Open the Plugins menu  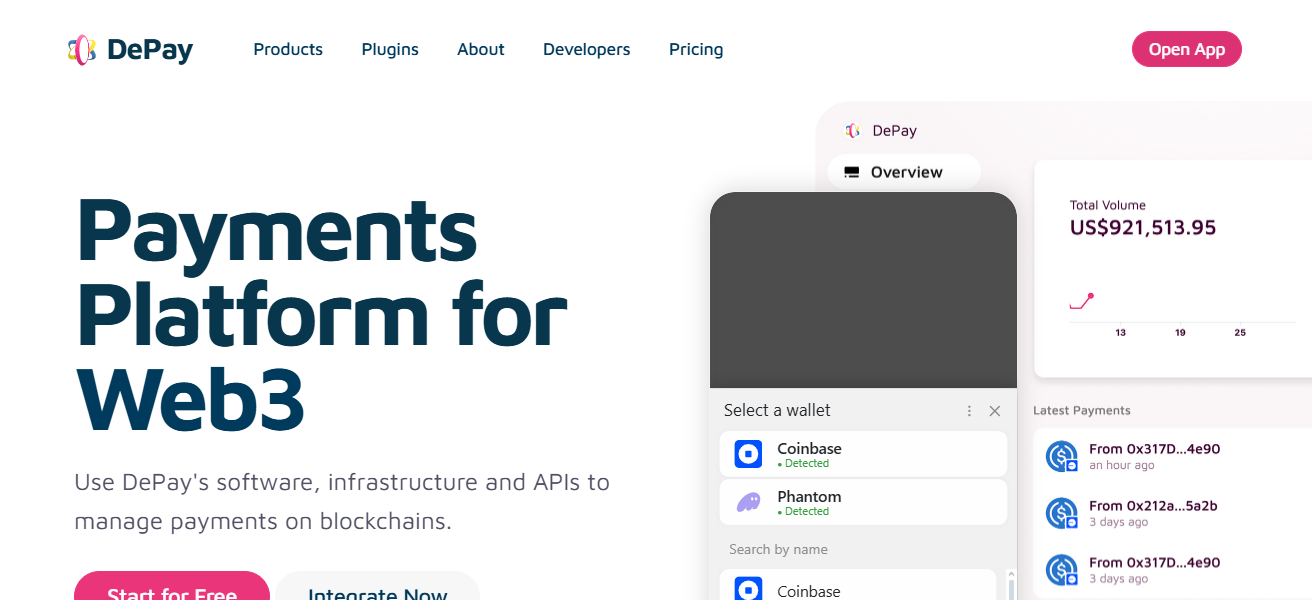click(x=390, y=49)
